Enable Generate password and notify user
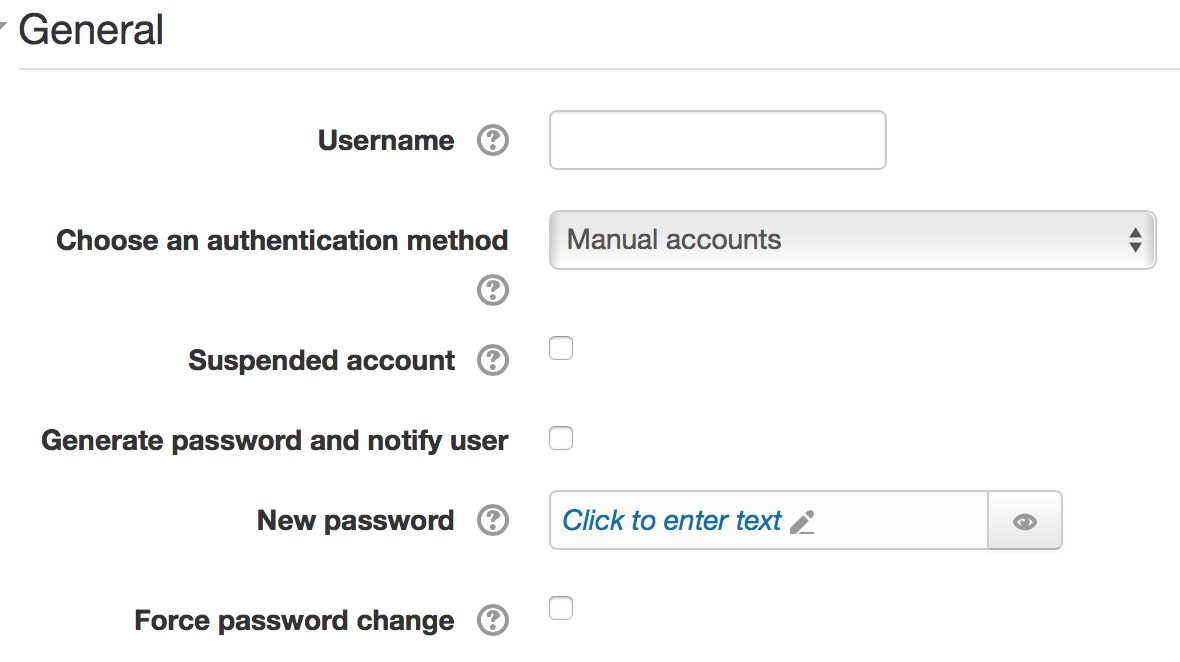 (x=561, y=438)
